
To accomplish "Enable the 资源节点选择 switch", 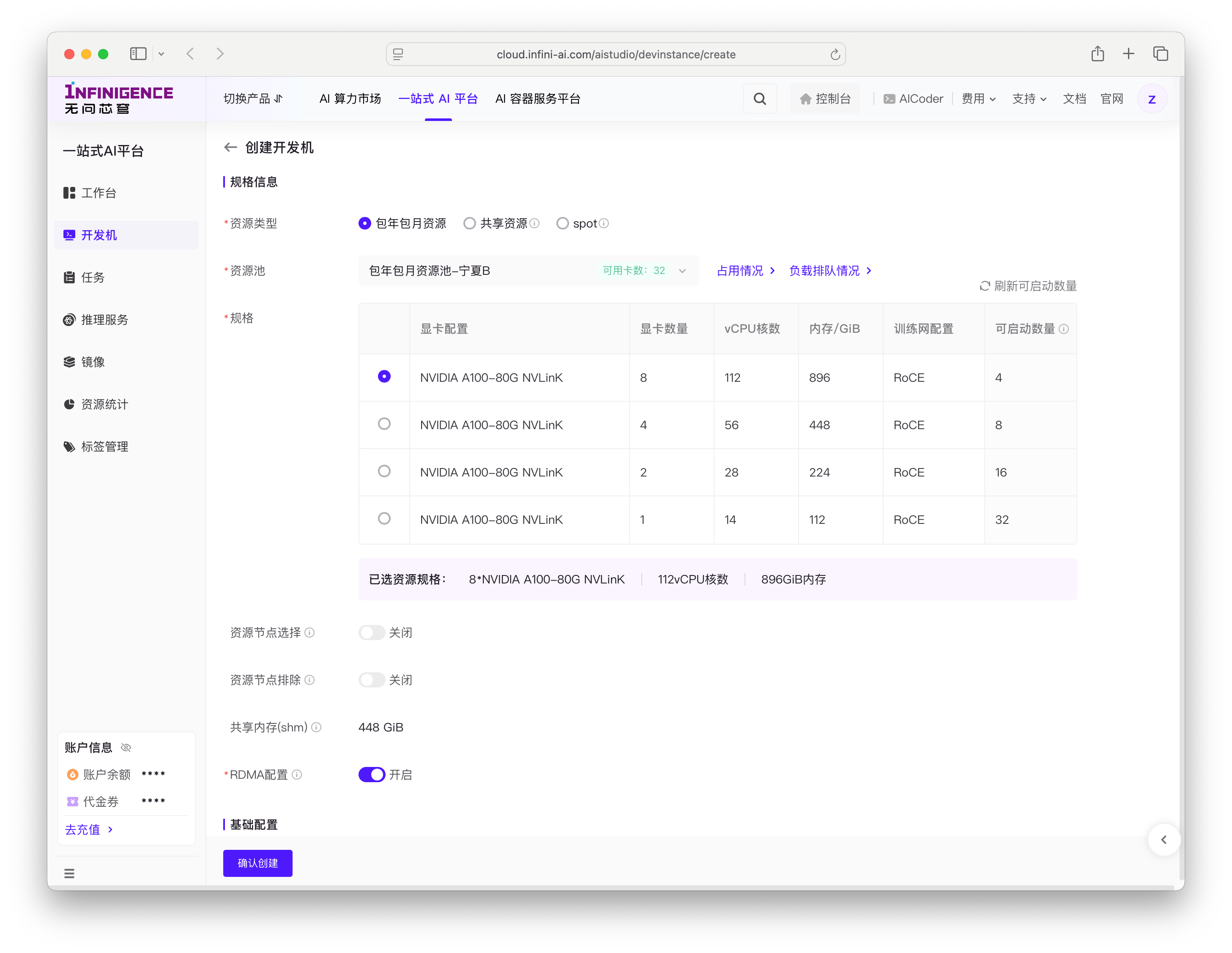I will coord(371,633).
